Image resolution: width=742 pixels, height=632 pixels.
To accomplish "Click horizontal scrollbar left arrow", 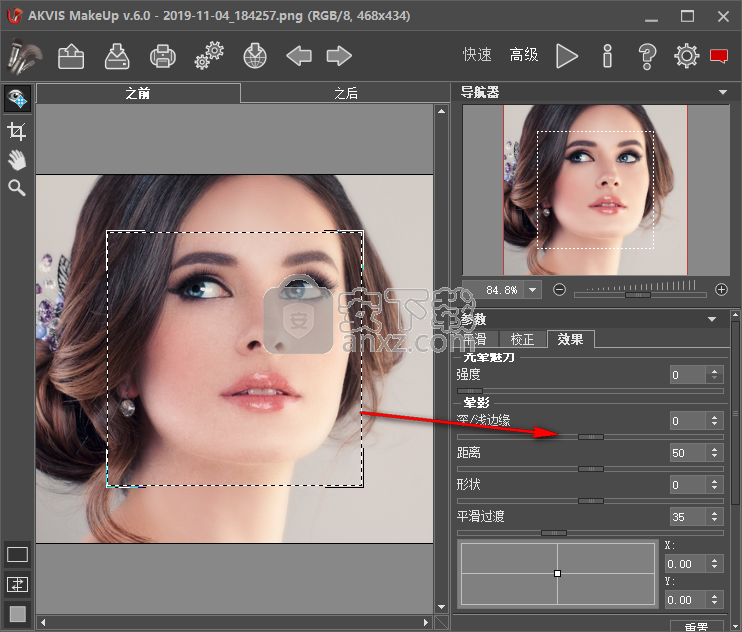I will [x=43, y=622].
